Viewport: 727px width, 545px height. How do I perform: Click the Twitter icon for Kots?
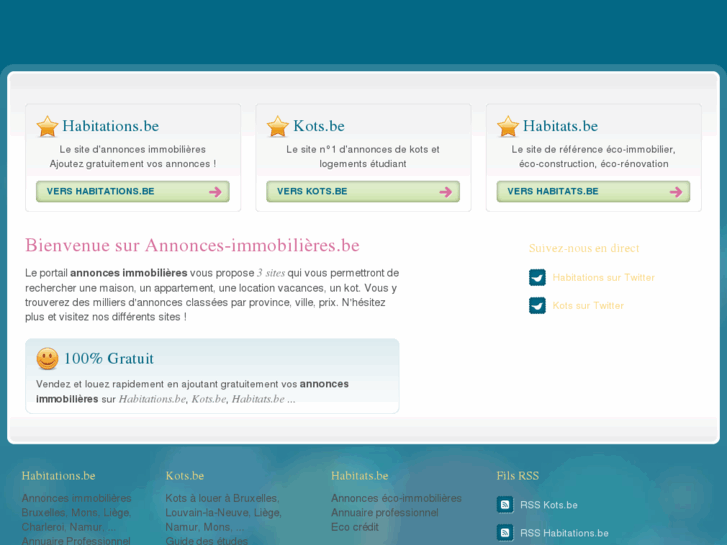pyautogui.click(x=537, y=305)
